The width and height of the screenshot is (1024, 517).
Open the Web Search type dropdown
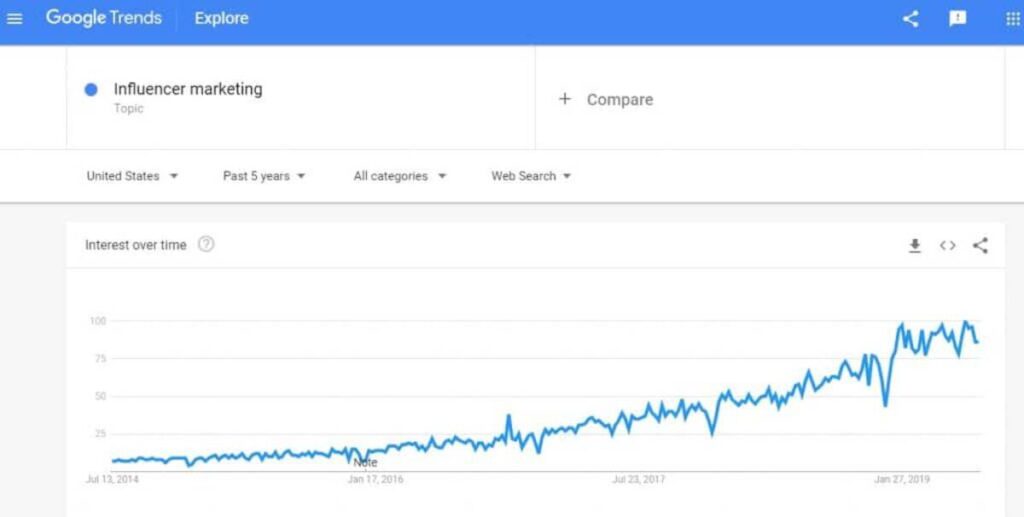[532, 176]
